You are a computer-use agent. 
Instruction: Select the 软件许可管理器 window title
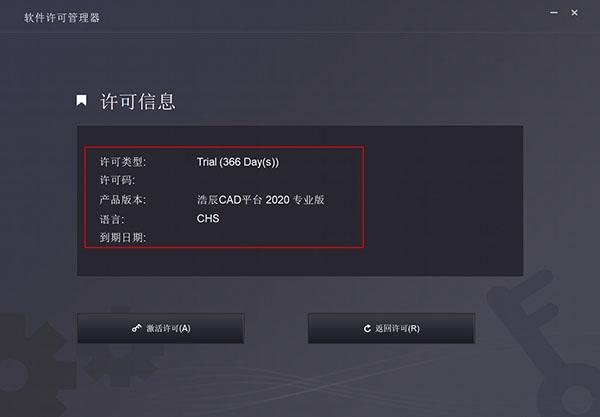coord(62,18)
